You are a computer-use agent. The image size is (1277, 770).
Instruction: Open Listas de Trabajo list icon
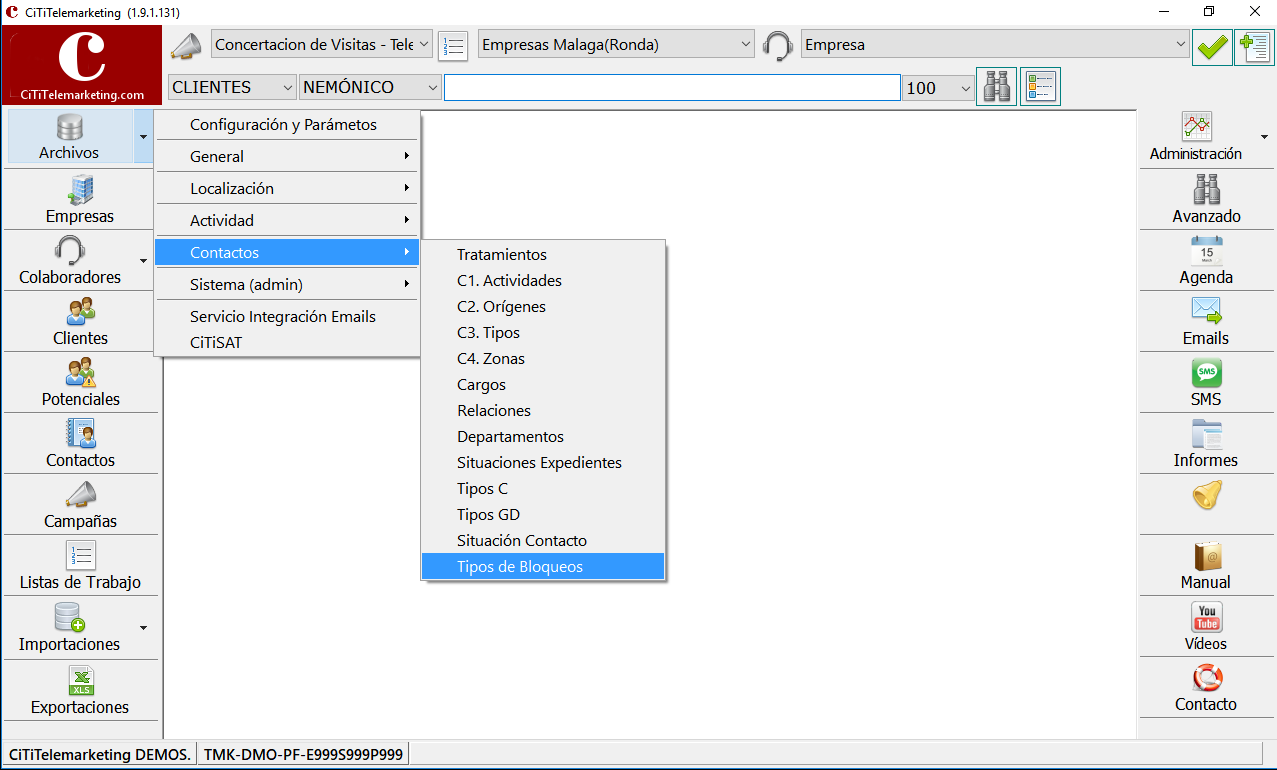point(80,555)
